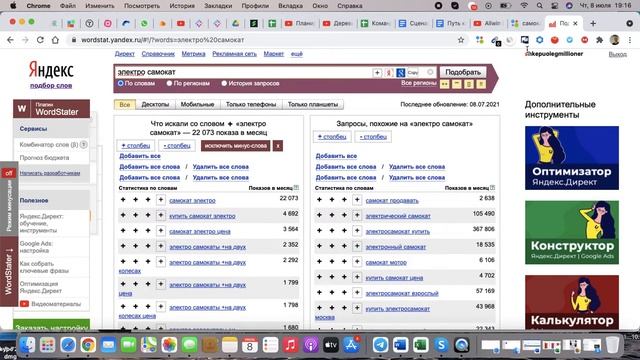Click the question mark next to Комбинатор слов
Viewport: 640px width, 360px height.
click(x=84, y=144)
